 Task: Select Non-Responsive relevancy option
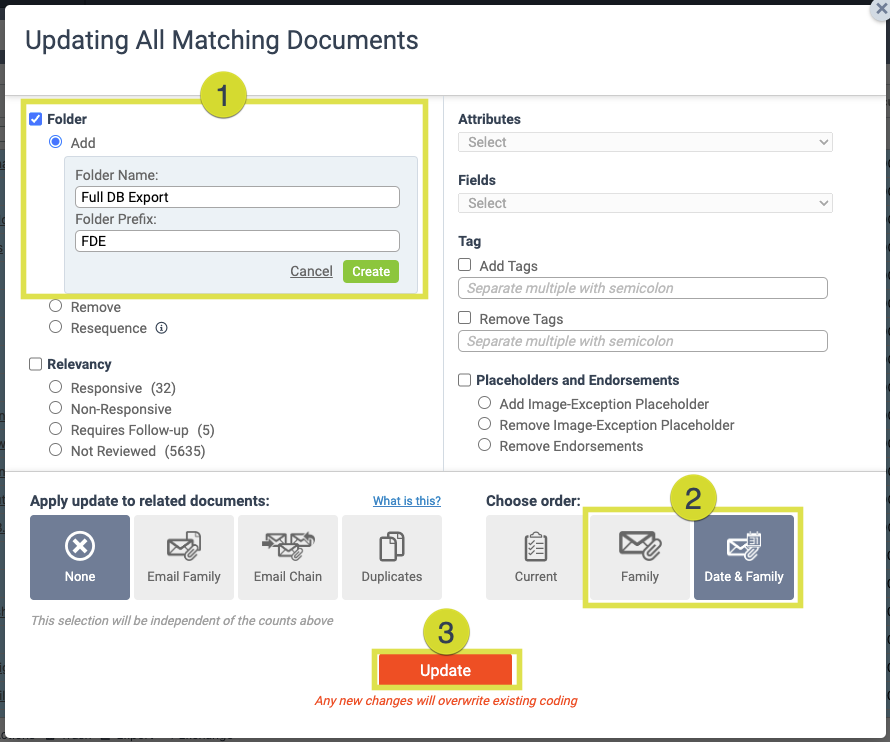[x=56, y=408]
